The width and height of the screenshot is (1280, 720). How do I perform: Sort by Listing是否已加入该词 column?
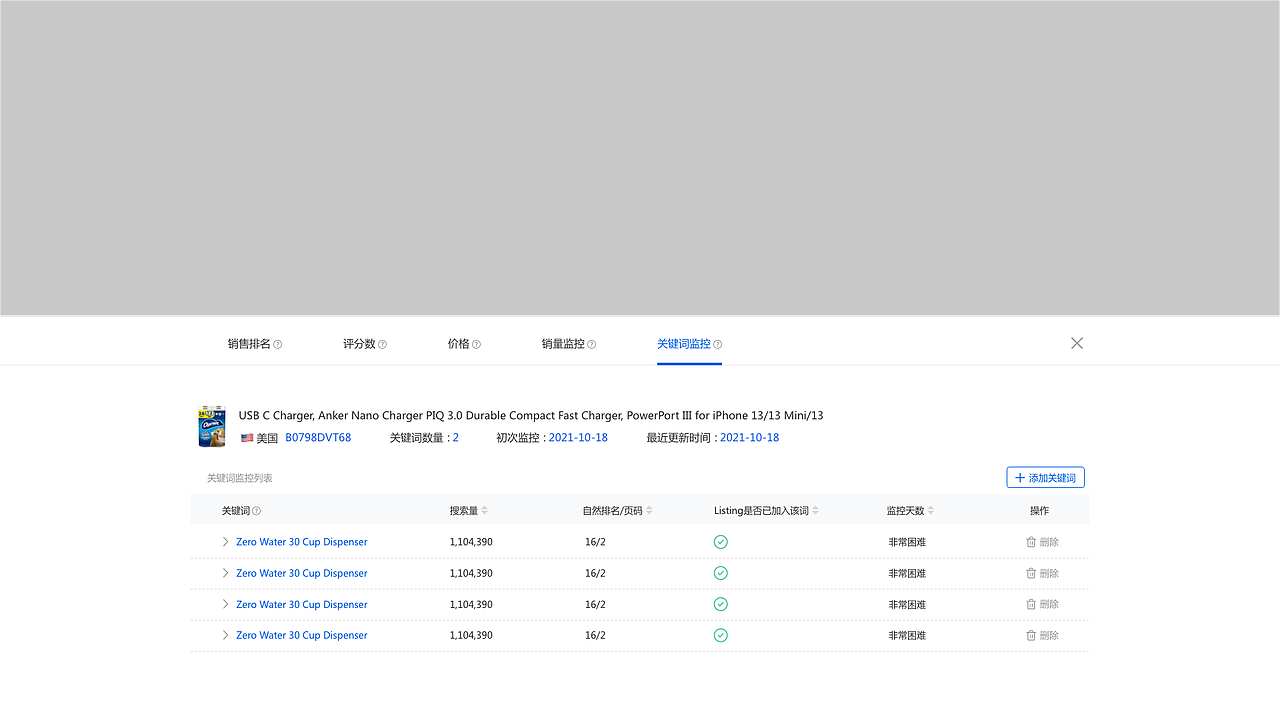pyautogui.click(x=815, y=511)
